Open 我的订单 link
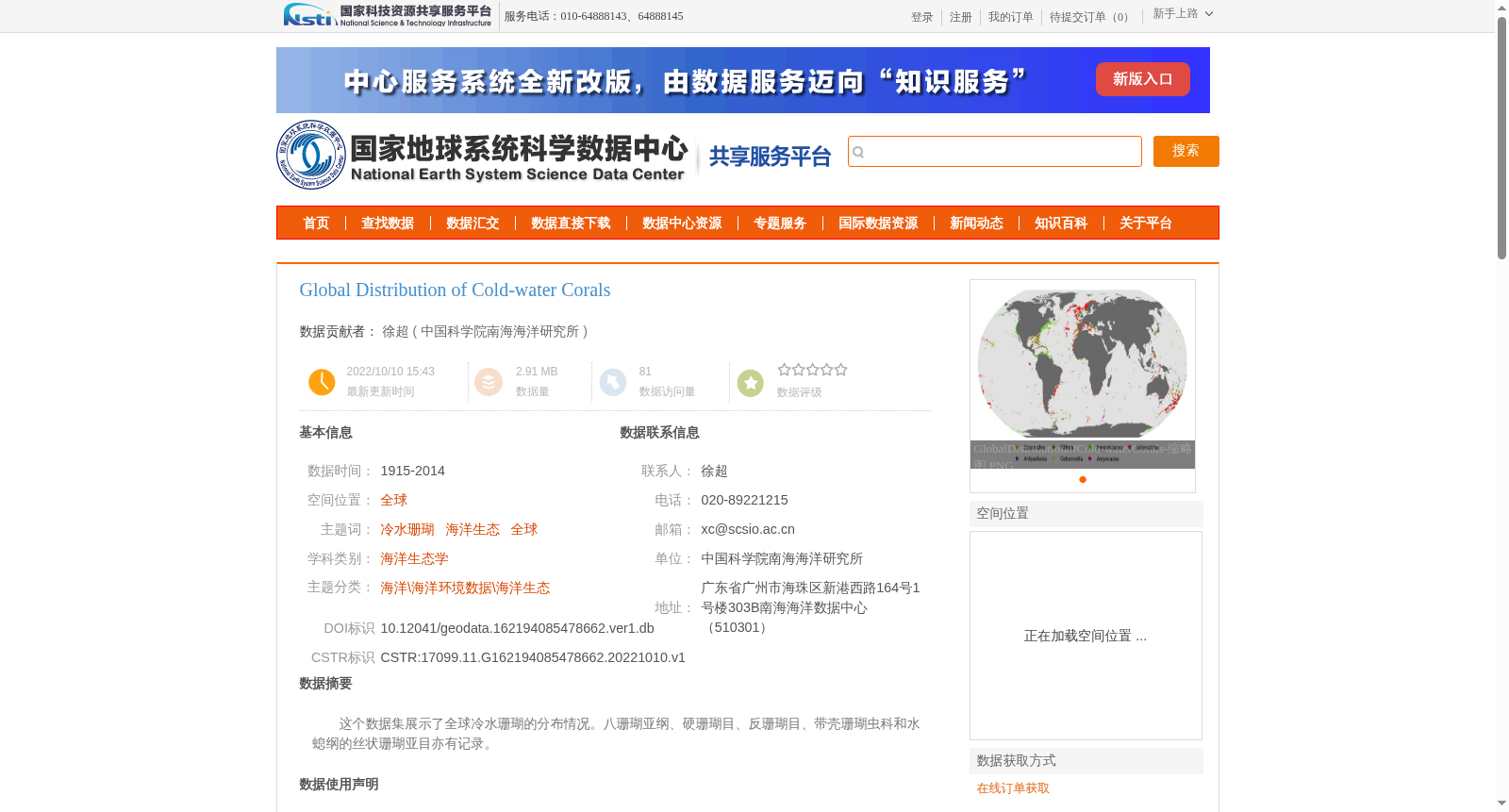Screen dimensions: 1509x812 pos(1010,17)
